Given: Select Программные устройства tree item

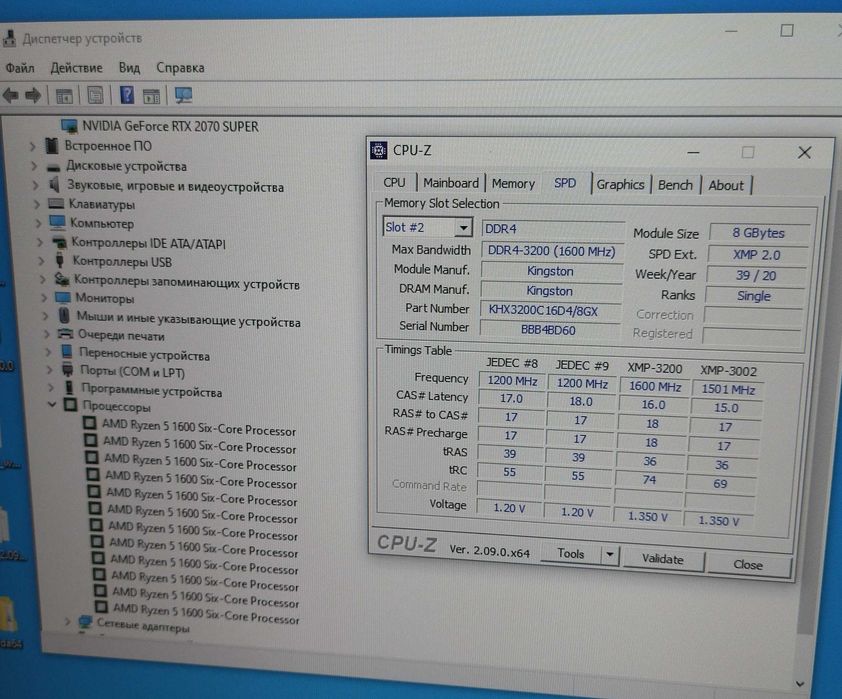Looking at the screenshot, I should tap(151, 390).
